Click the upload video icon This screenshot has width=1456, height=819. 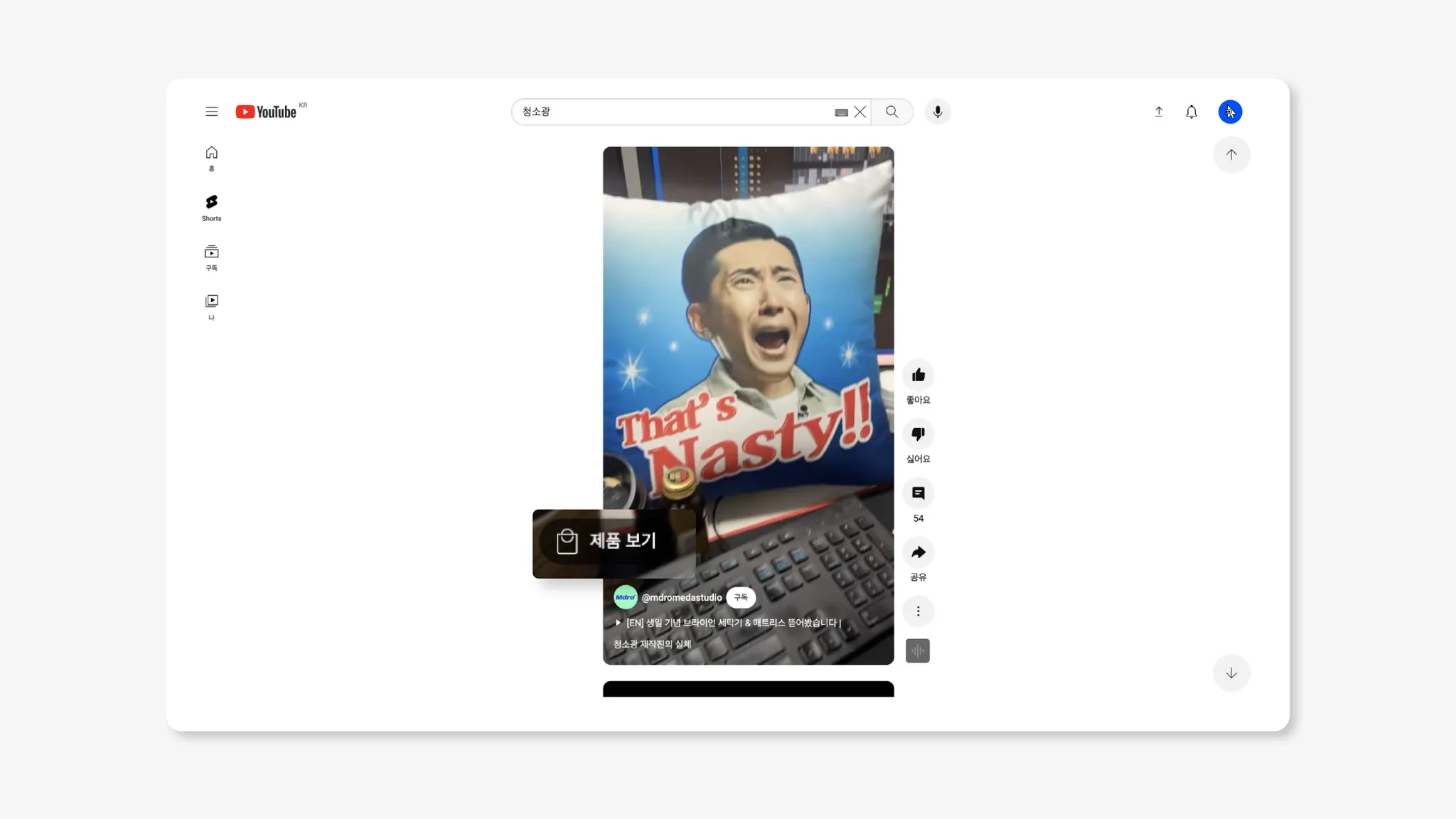click(x=1158, y=112)
